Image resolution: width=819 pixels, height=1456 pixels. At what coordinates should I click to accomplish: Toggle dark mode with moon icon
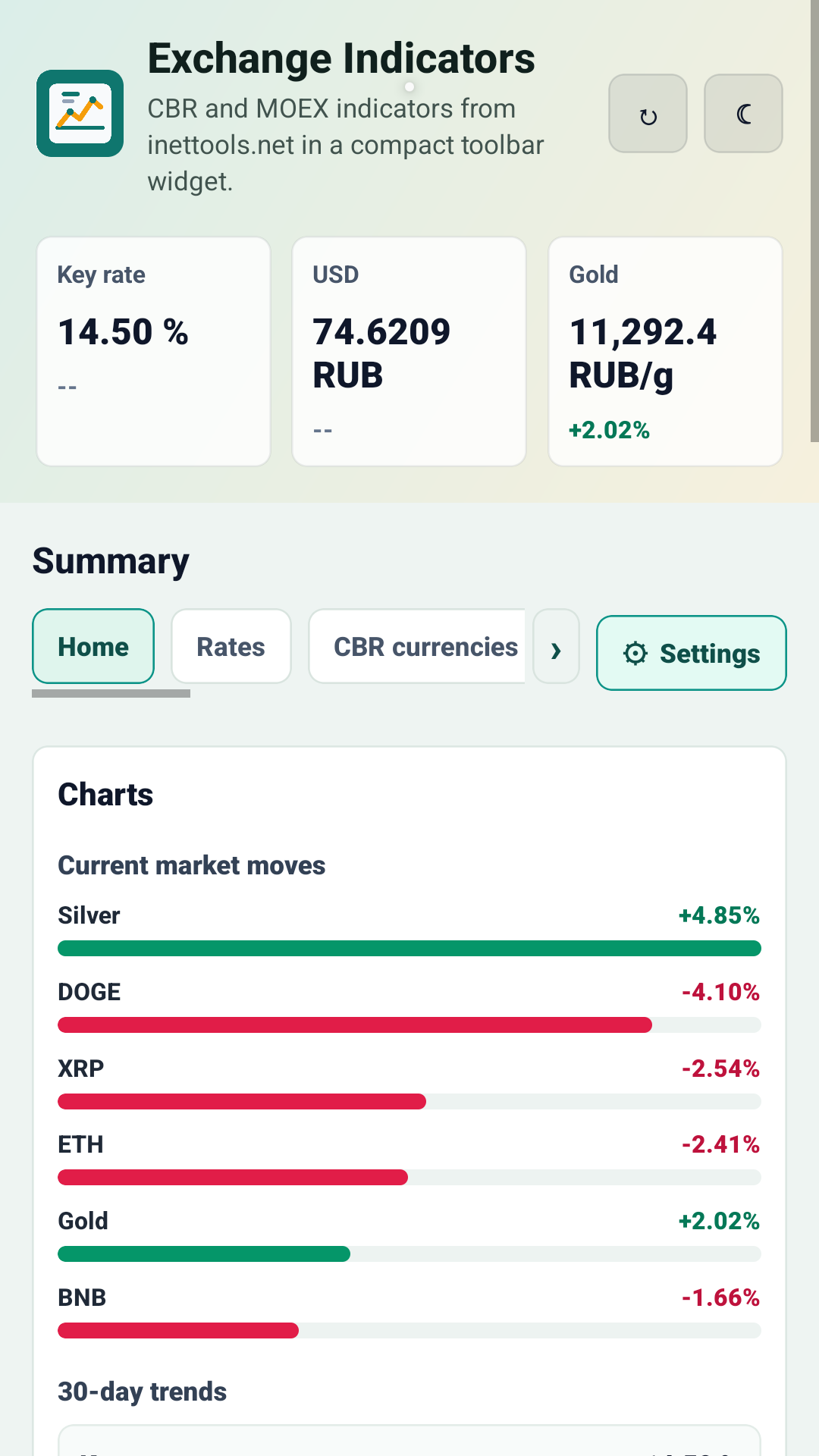(743, 114)
